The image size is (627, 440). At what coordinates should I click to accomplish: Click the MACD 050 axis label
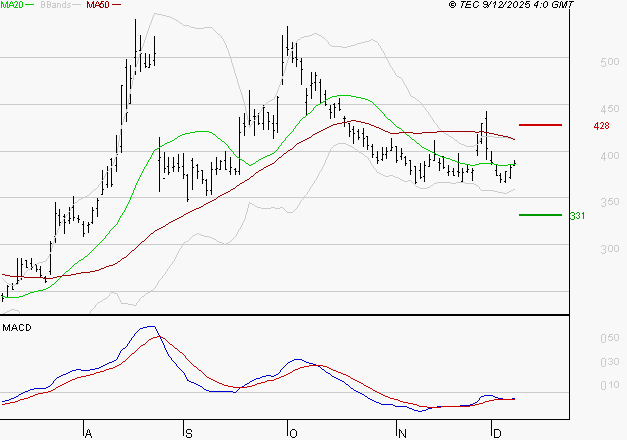click(610, 338)
